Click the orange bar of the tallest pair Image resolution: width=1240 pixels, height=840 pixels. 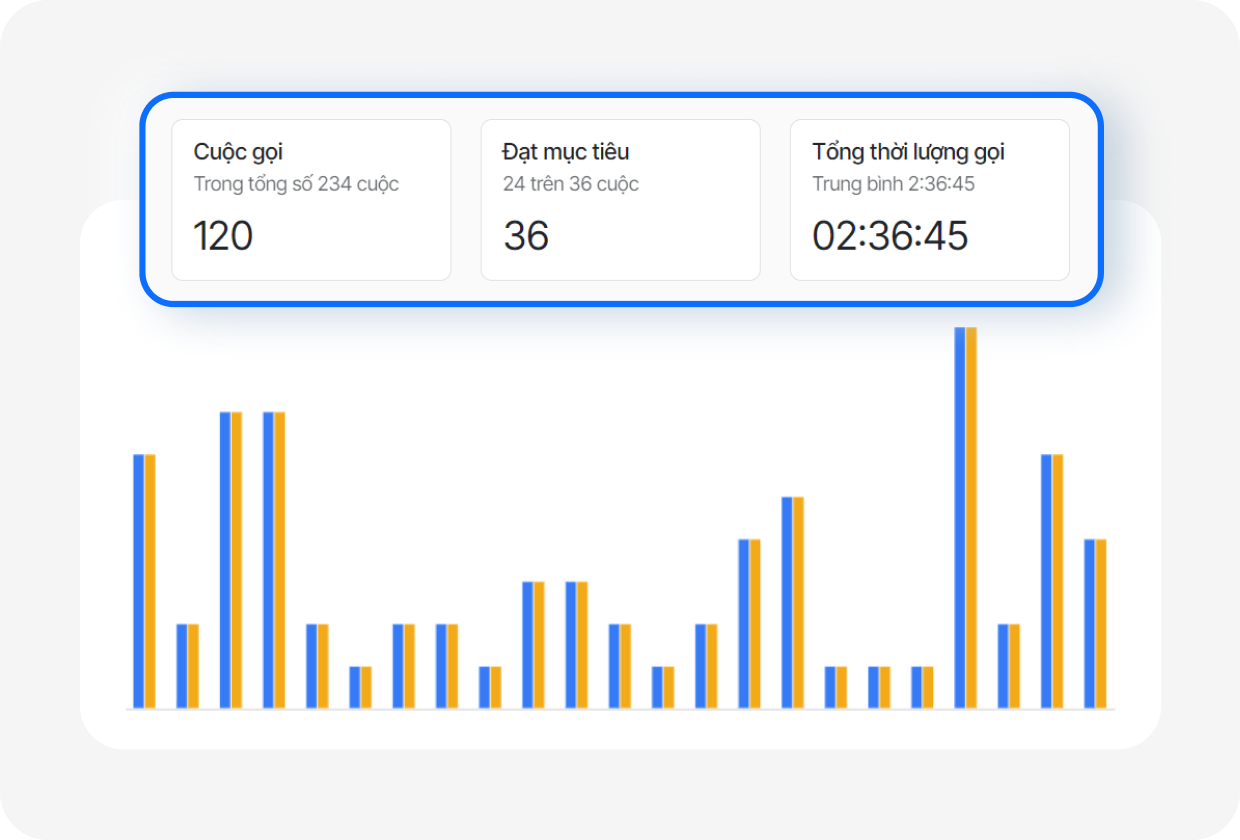pyautogui.click(x=971, y=518)
